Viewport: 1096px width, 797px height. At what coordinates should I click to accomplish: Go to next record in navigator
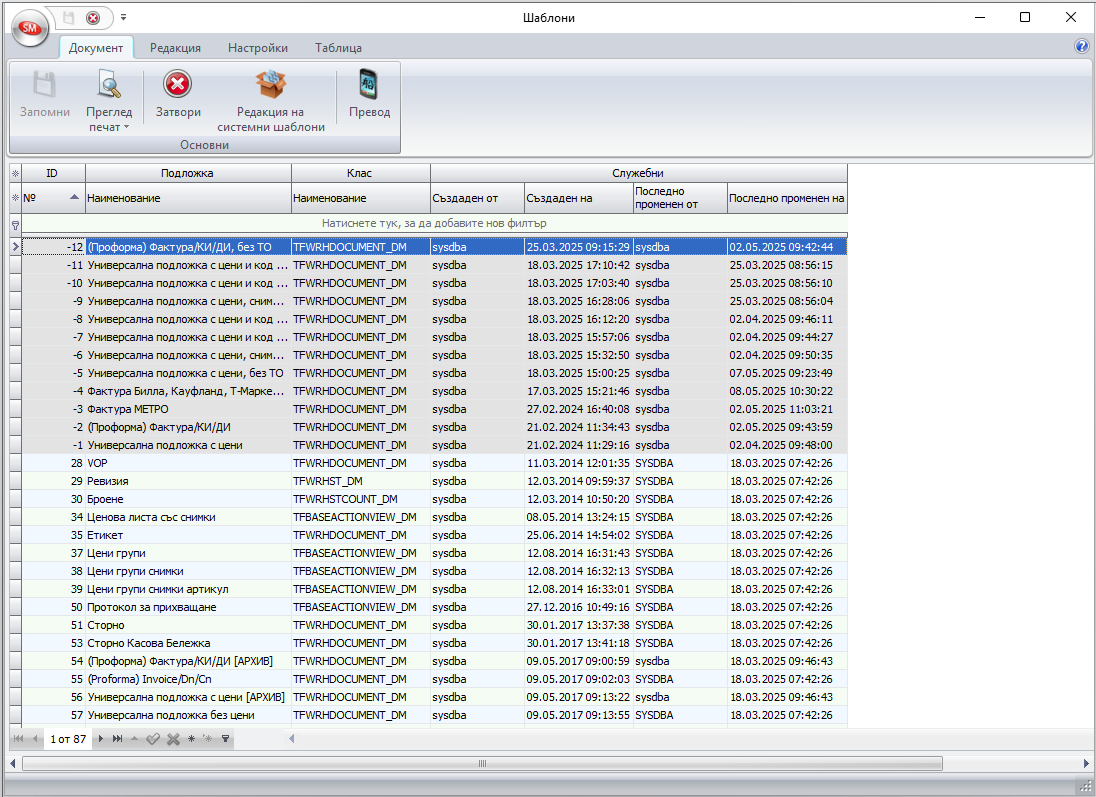[x=101, y=738]
